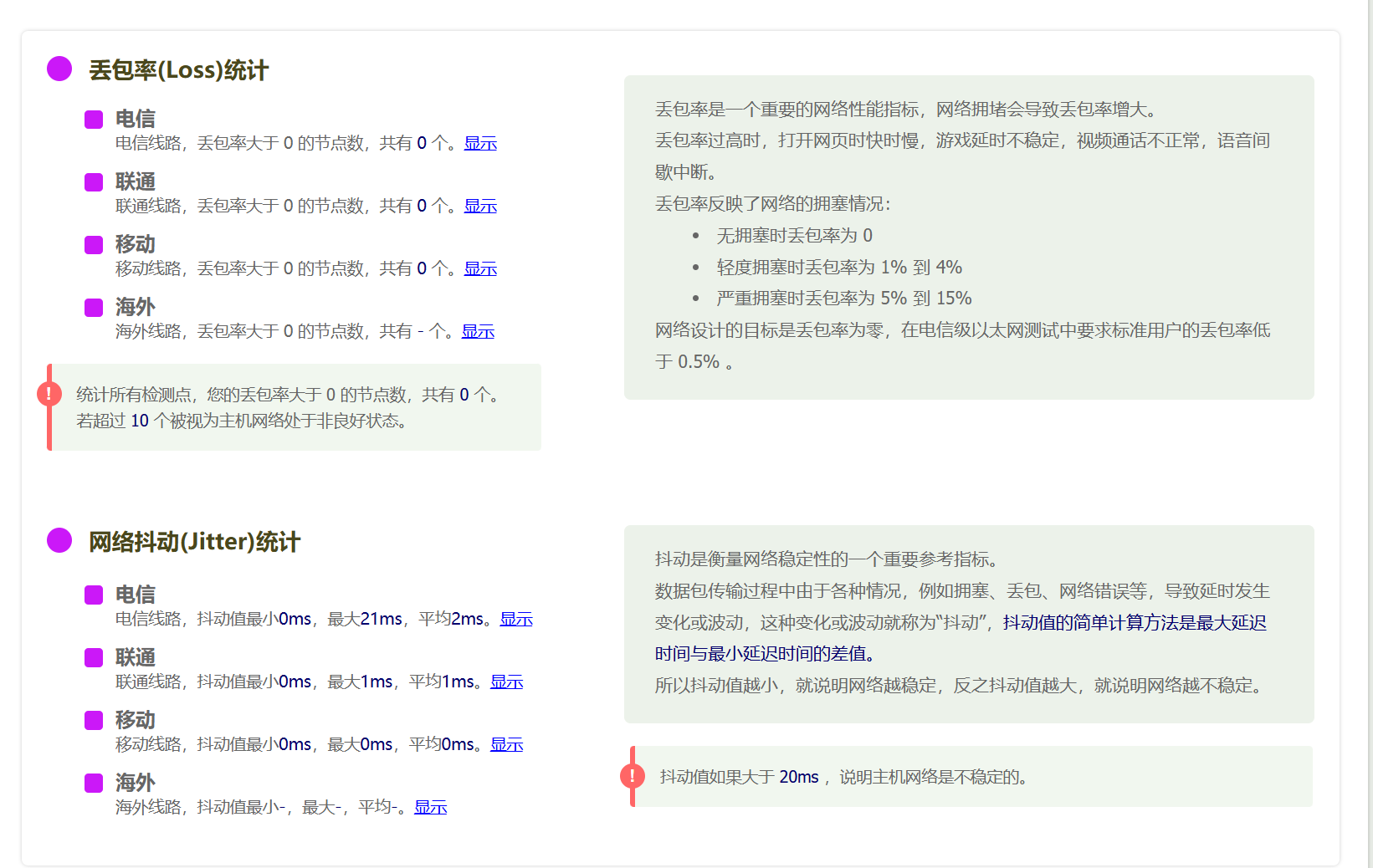Show 海外 nodes with packet loss above 0

tap(478, 332)
